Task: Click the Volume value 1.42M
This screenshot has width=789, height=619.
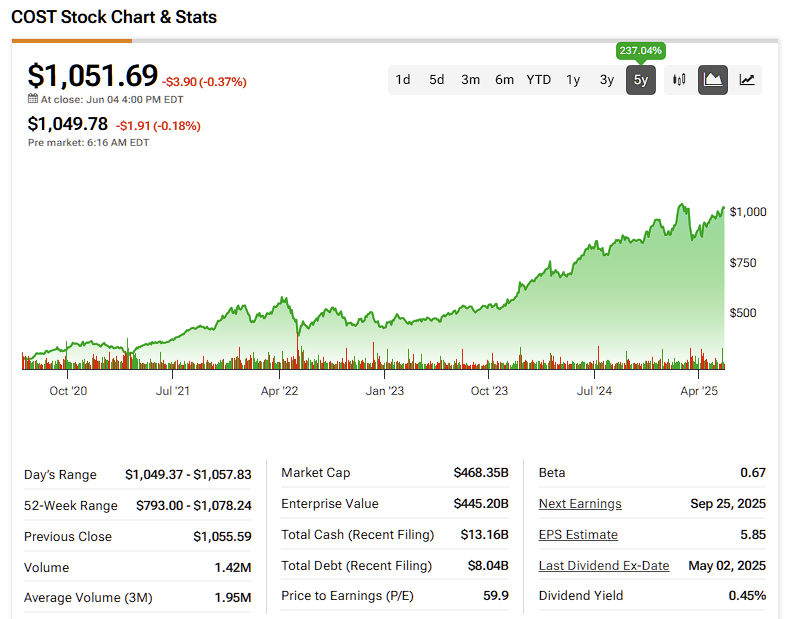Action: (233, 568)
